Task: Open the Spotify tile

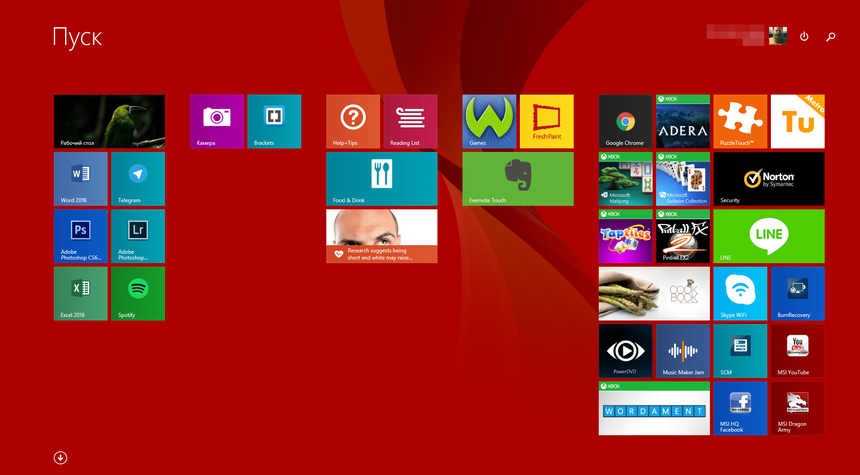Action: [x=138, y=293]
